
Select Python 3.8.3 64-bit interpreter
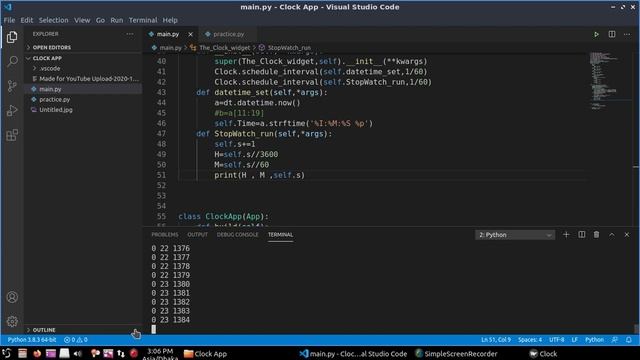[x=31, y=340]
